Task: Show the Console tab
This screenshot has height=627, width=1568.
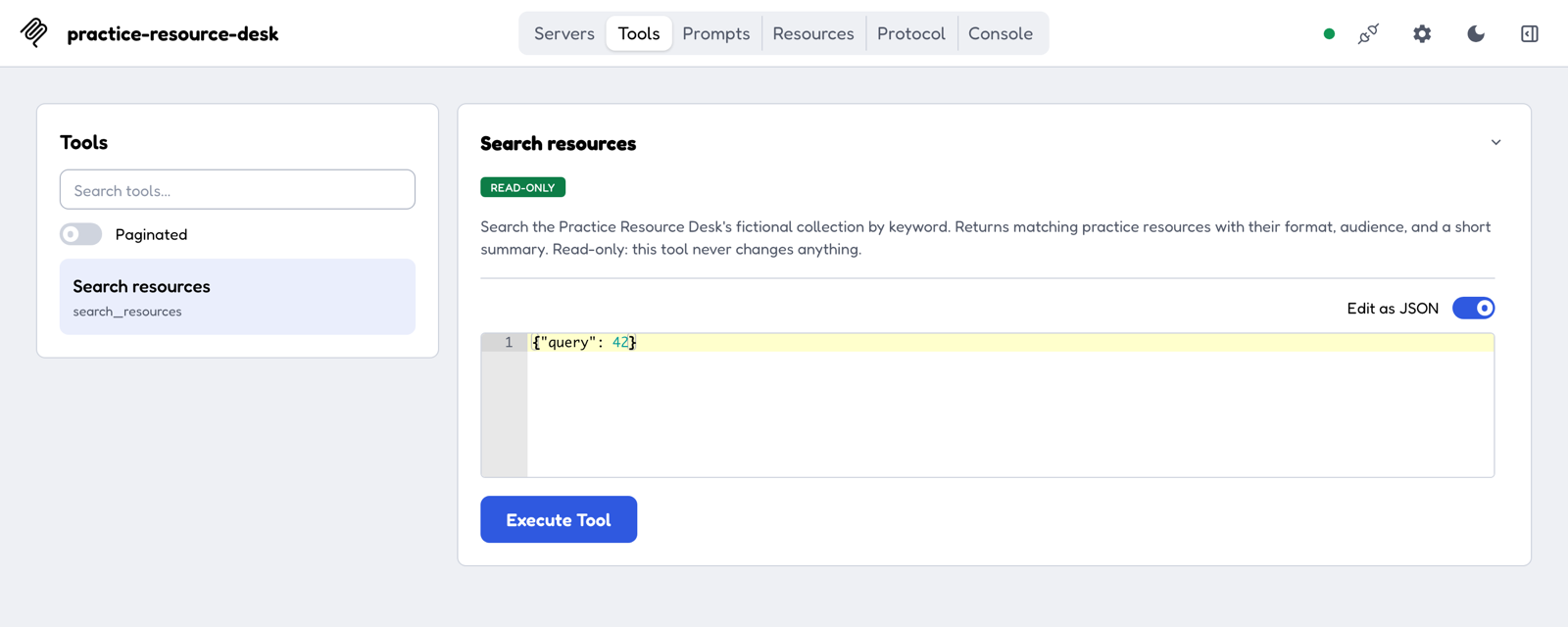Action: click(1001, 33)
